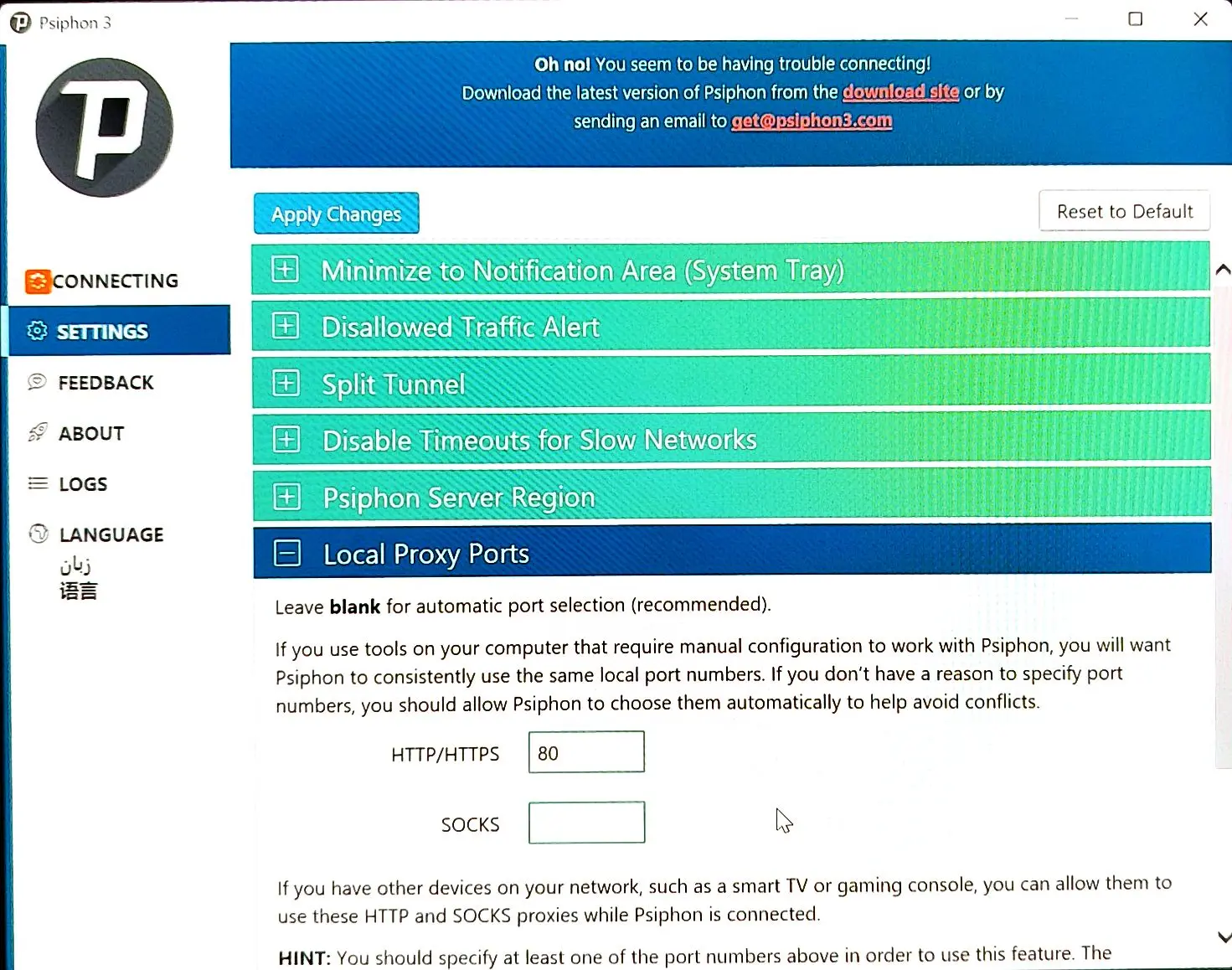Expand Disable Timeouts for Slow Networks plus icon
The image size is (1232, 970).
tap(286, 439)
